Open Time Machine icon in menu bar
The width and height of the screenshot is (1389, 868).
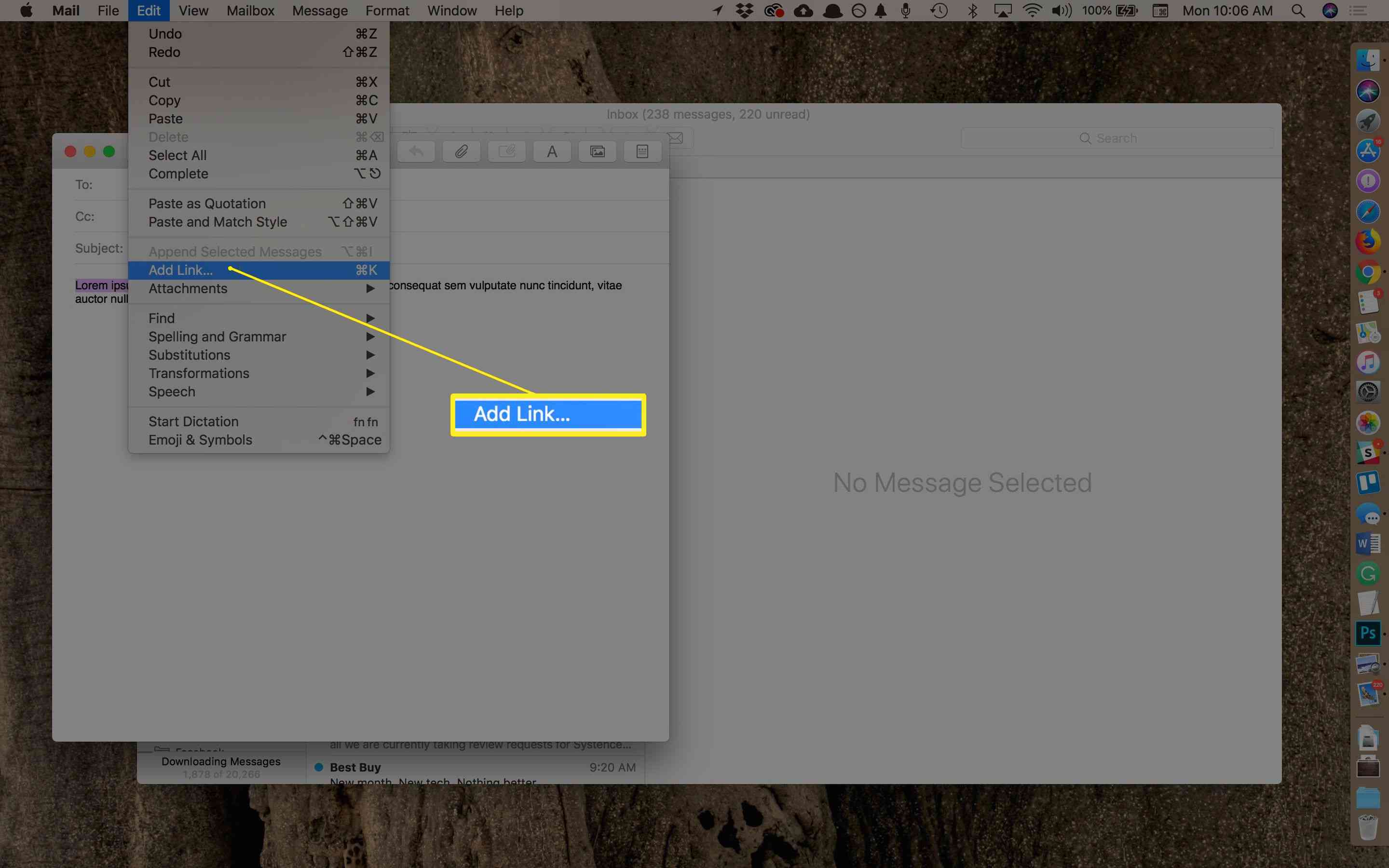click(939, 10)
